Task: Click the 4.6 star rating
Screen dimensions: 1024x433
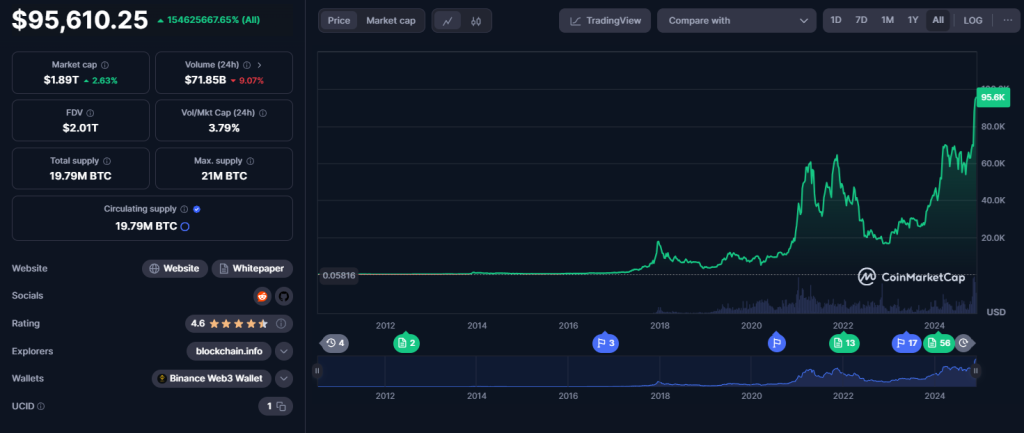Action: pos(229,323)
